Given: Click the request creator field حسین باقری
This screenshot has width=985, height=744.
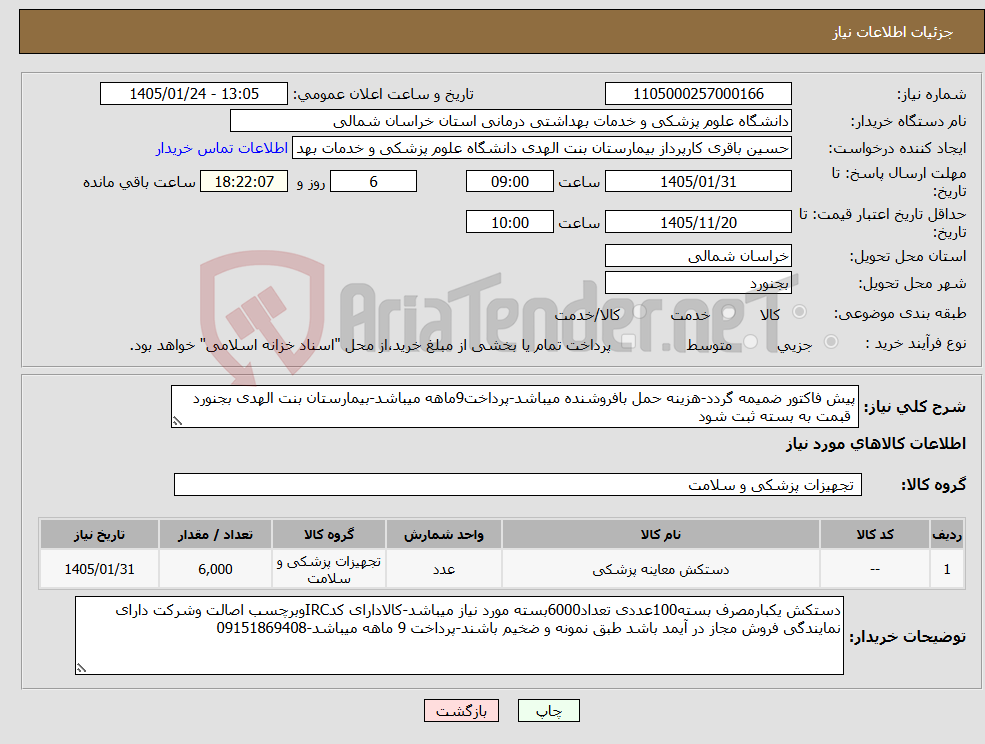Looking at the screenshot, I should pos(541,148).
